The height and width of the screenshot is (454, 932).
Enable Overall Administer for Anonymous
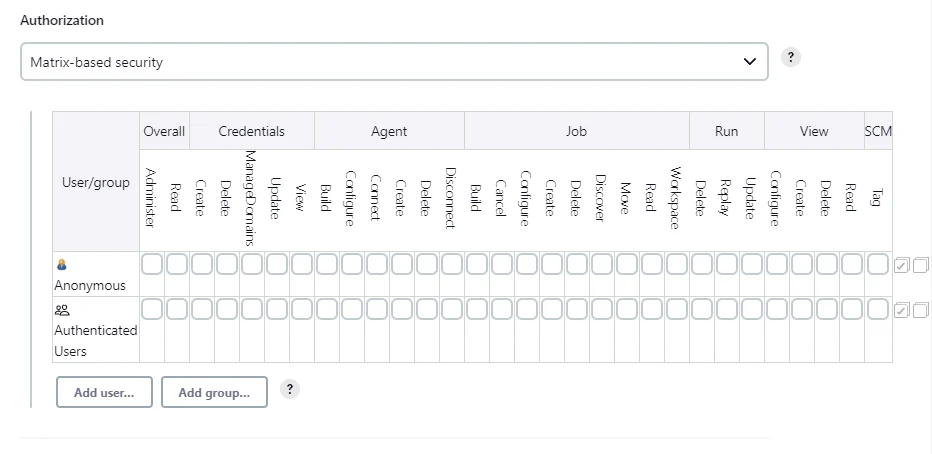152,264
